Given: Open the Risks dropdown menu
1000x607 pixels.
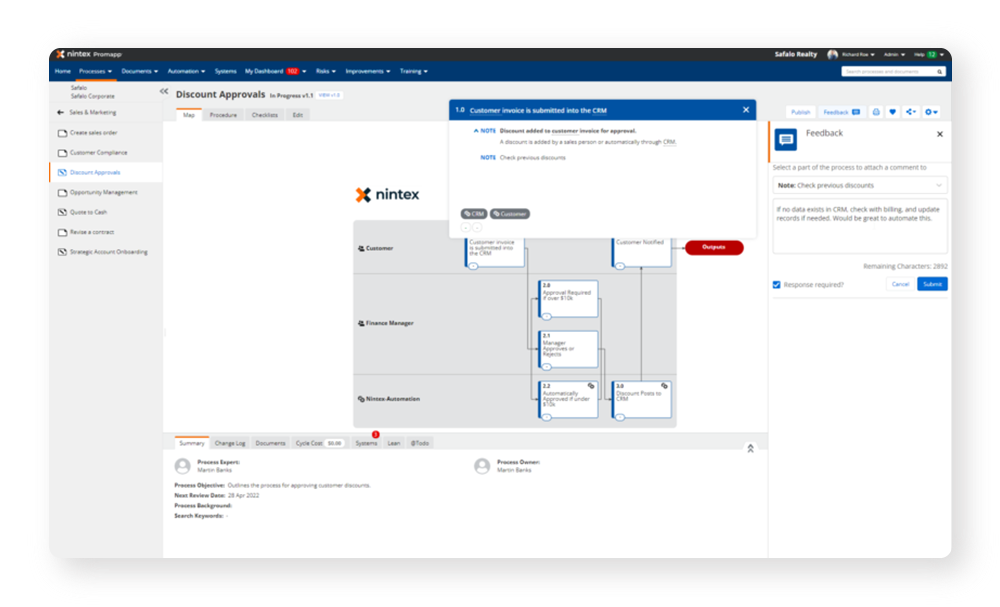Looking at the screenshot, I should click(x=325, y=71).
